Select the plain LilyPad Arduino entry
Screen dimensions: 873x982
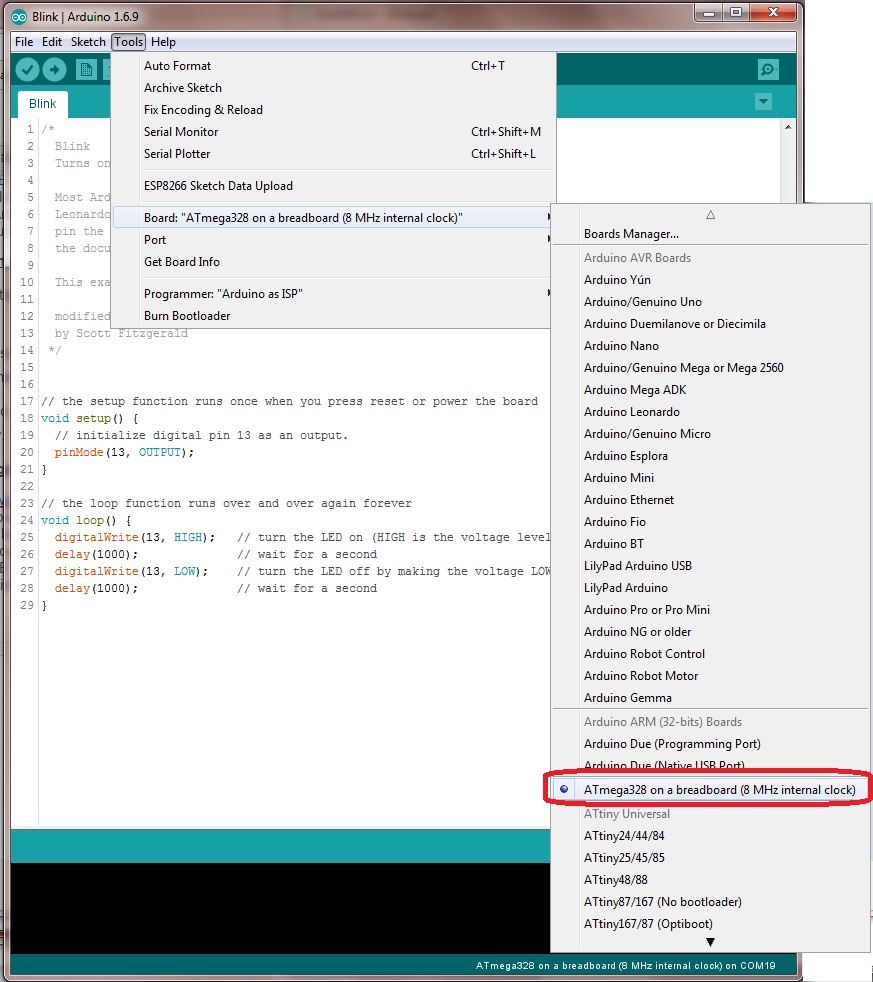[710, 587]
